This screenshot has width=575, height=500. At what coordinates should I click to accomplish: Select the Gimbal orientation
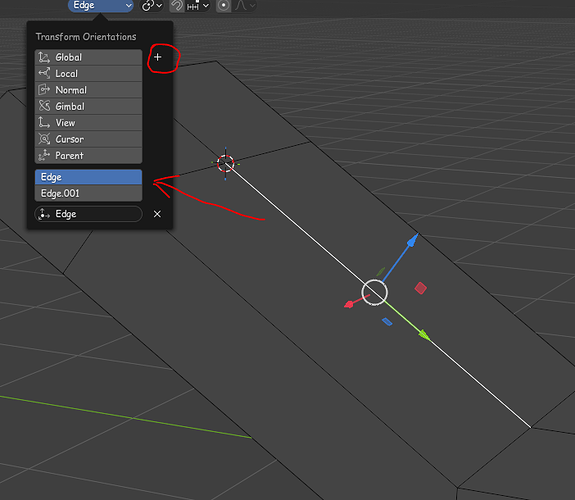[88, 106]
